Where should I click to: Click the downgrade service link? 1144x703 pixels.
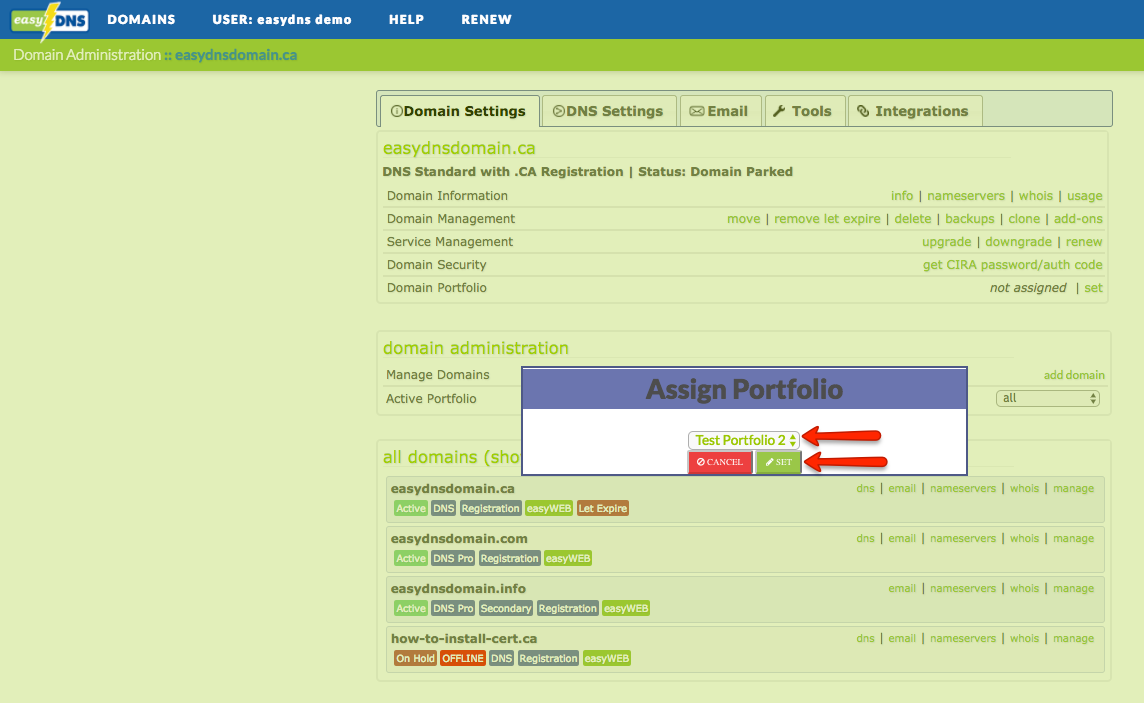click(1019, 241)
